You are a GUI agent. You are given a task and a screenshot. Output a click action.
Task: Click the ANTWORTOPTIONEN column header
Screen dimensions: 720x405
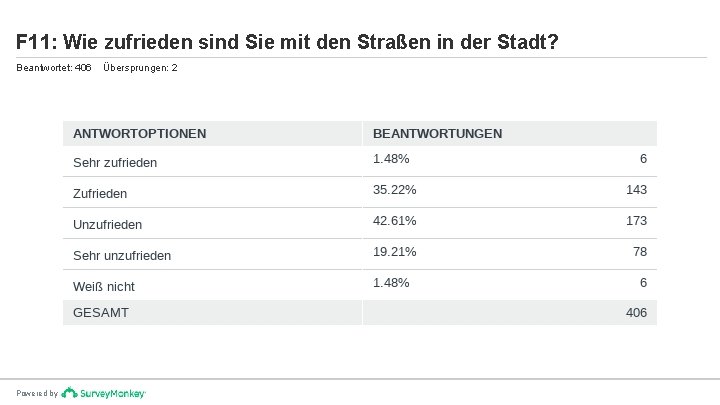point(139,134)
